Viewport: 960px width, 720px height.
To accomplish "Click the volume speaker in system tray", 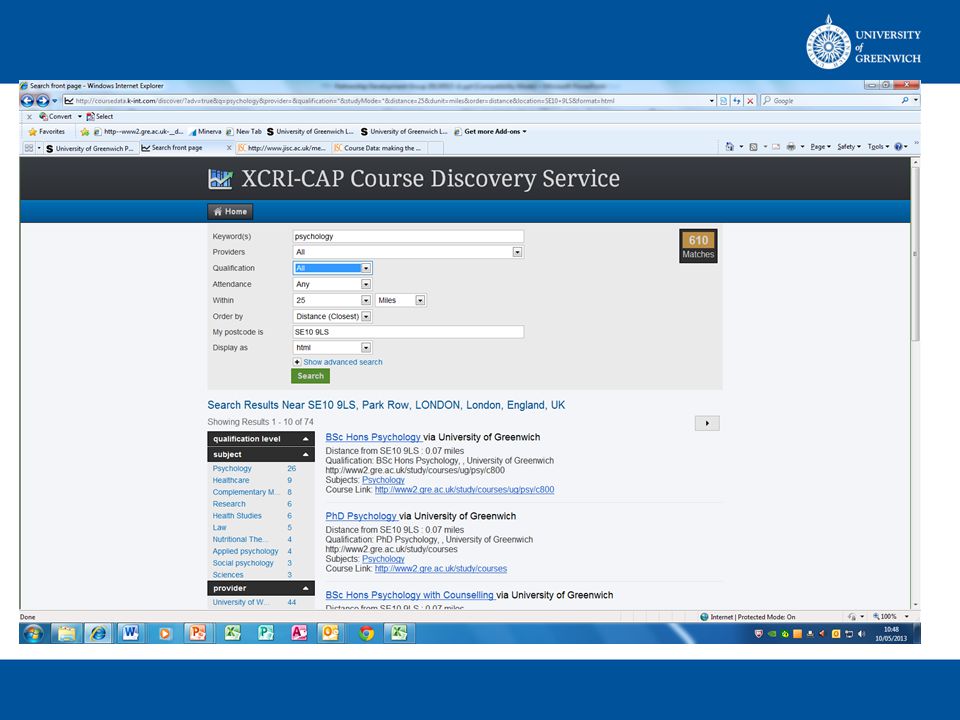I will [862, 634].
